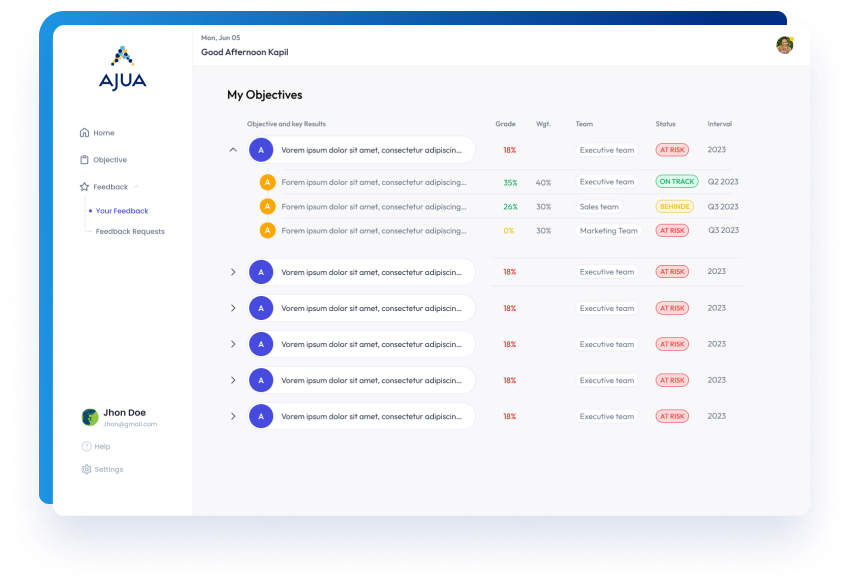Open Feedback Requests menu item

tap(130, 231)
